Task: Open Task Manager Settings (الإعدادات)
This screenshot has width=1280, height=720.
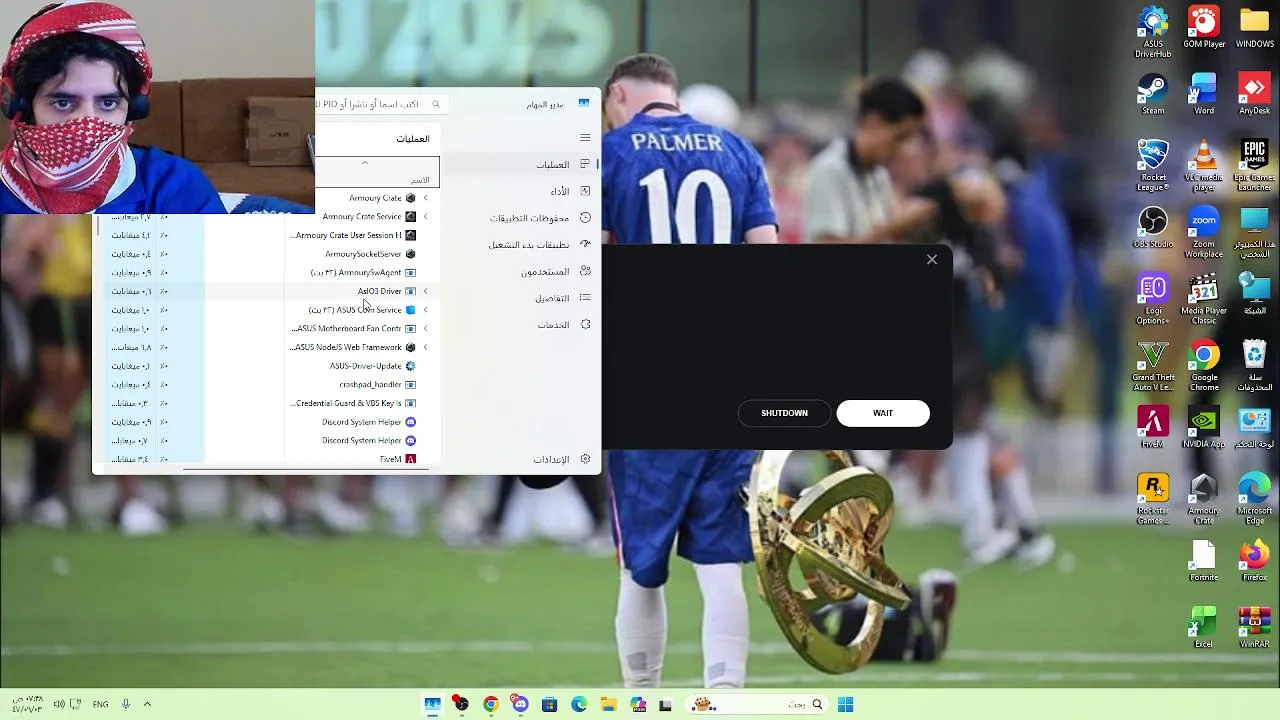Action: point(520,459)
